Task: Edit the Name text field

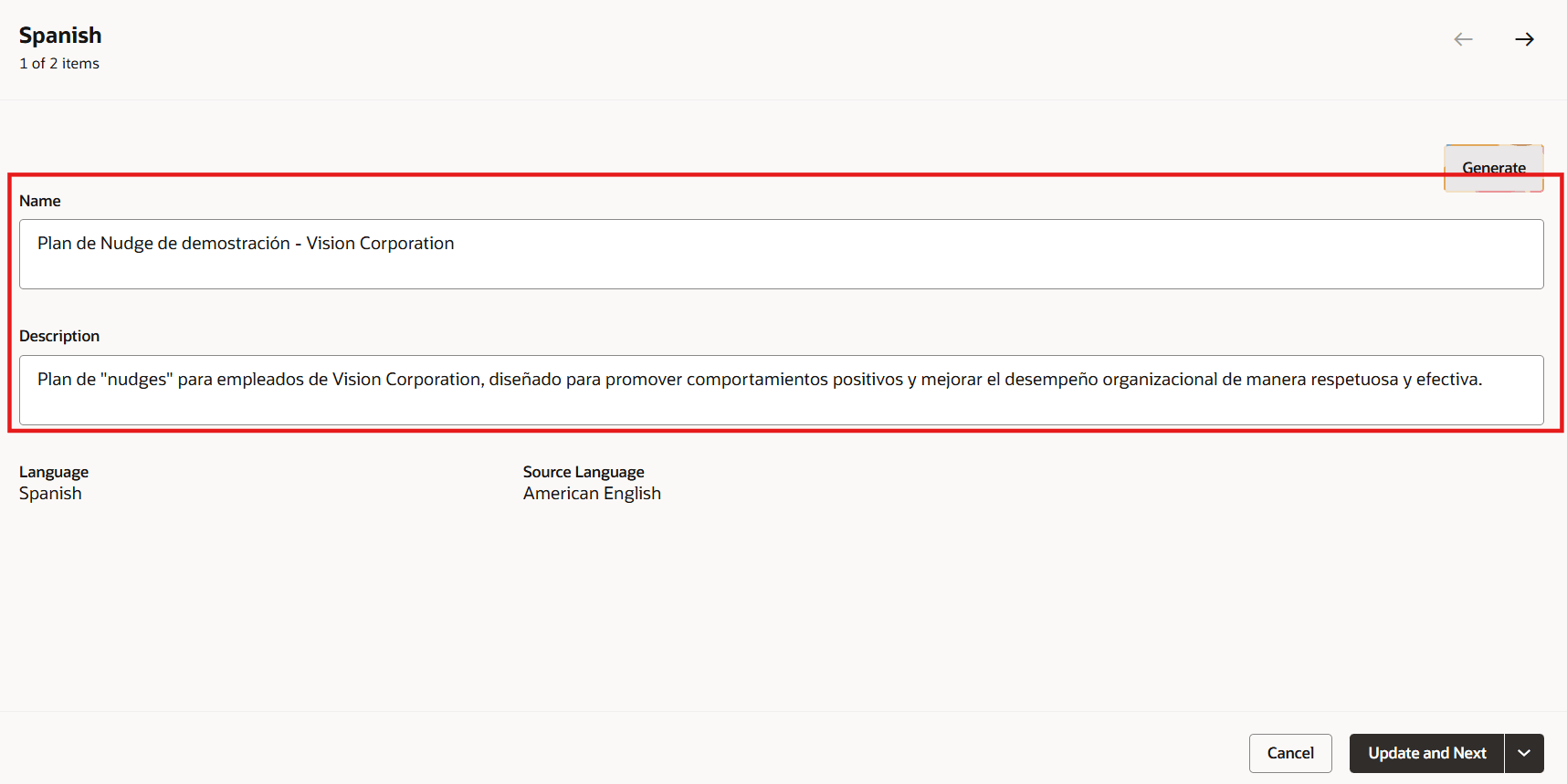Action: click(782, 254)
